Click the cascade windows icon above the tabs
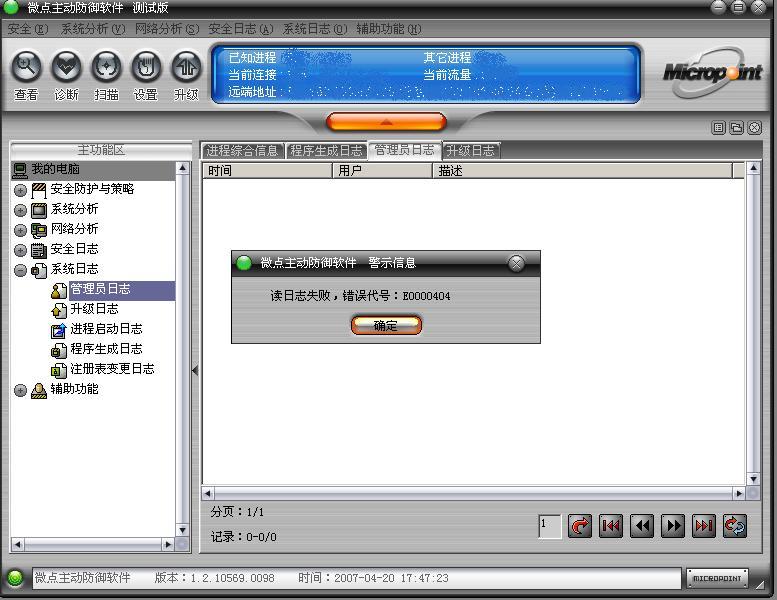The image size is (777, 600). click(x=736, y=128)
